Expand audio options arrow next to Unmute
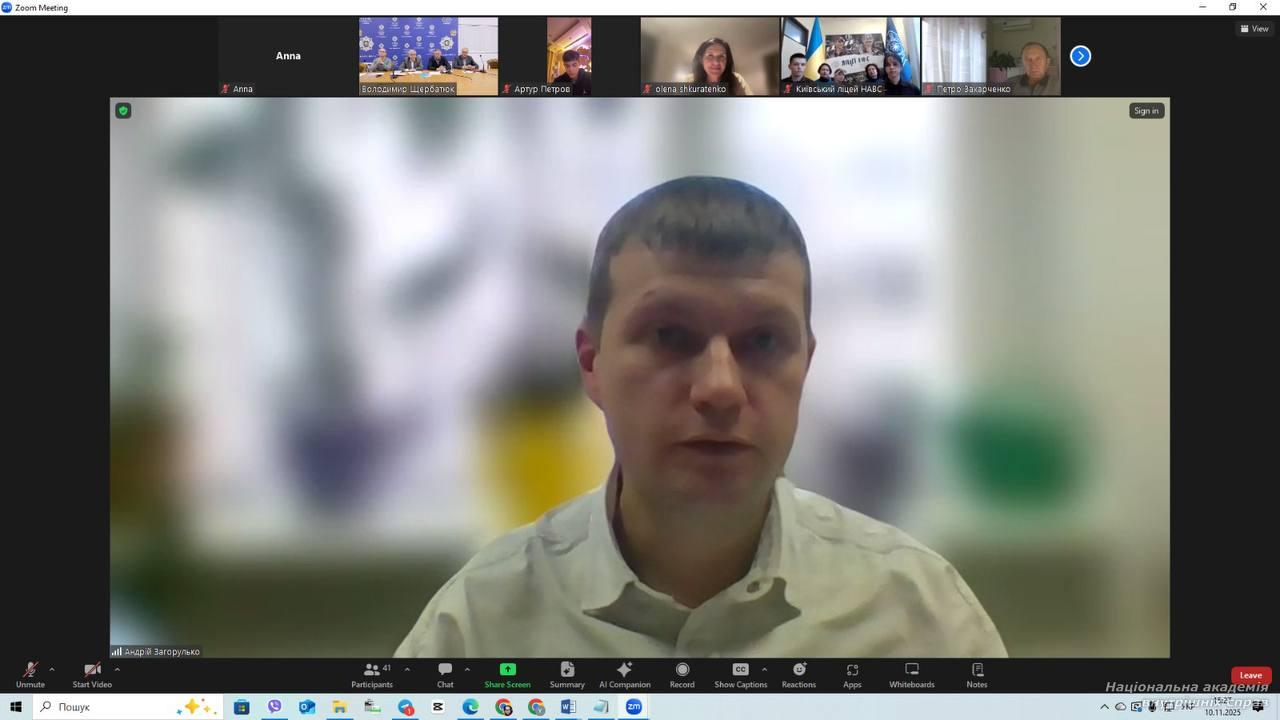 pos(52,669)
